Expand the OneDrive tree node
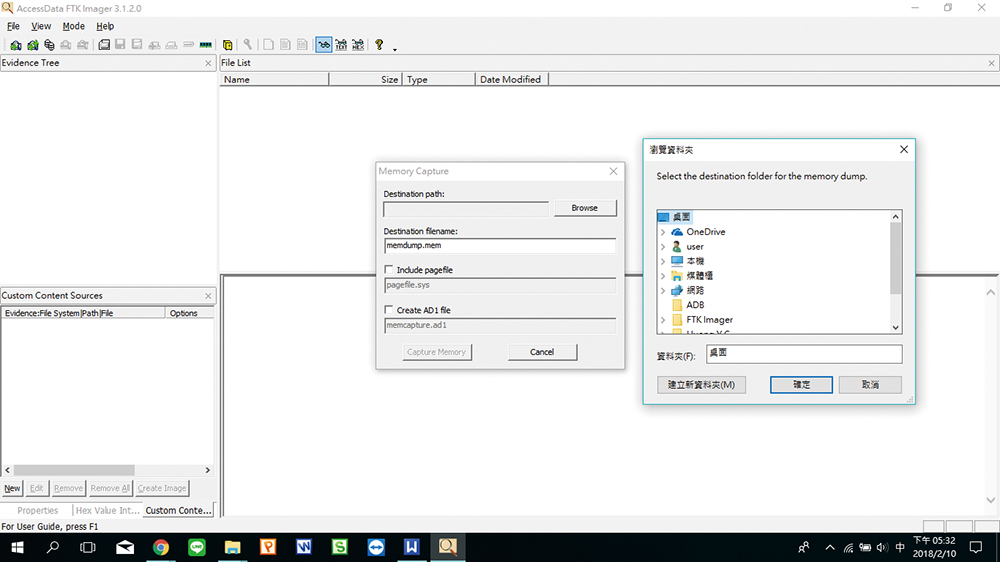1000x562 pixels. pyautogui.click(x=663, y=232)
